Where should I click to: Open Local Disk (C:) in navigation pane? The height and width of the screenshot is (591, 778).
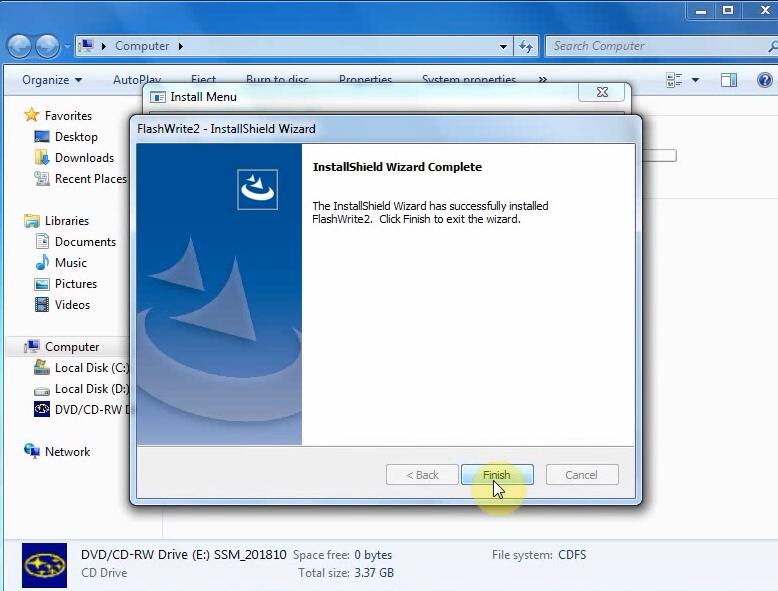pyautogui.click(x=92, y=368)
